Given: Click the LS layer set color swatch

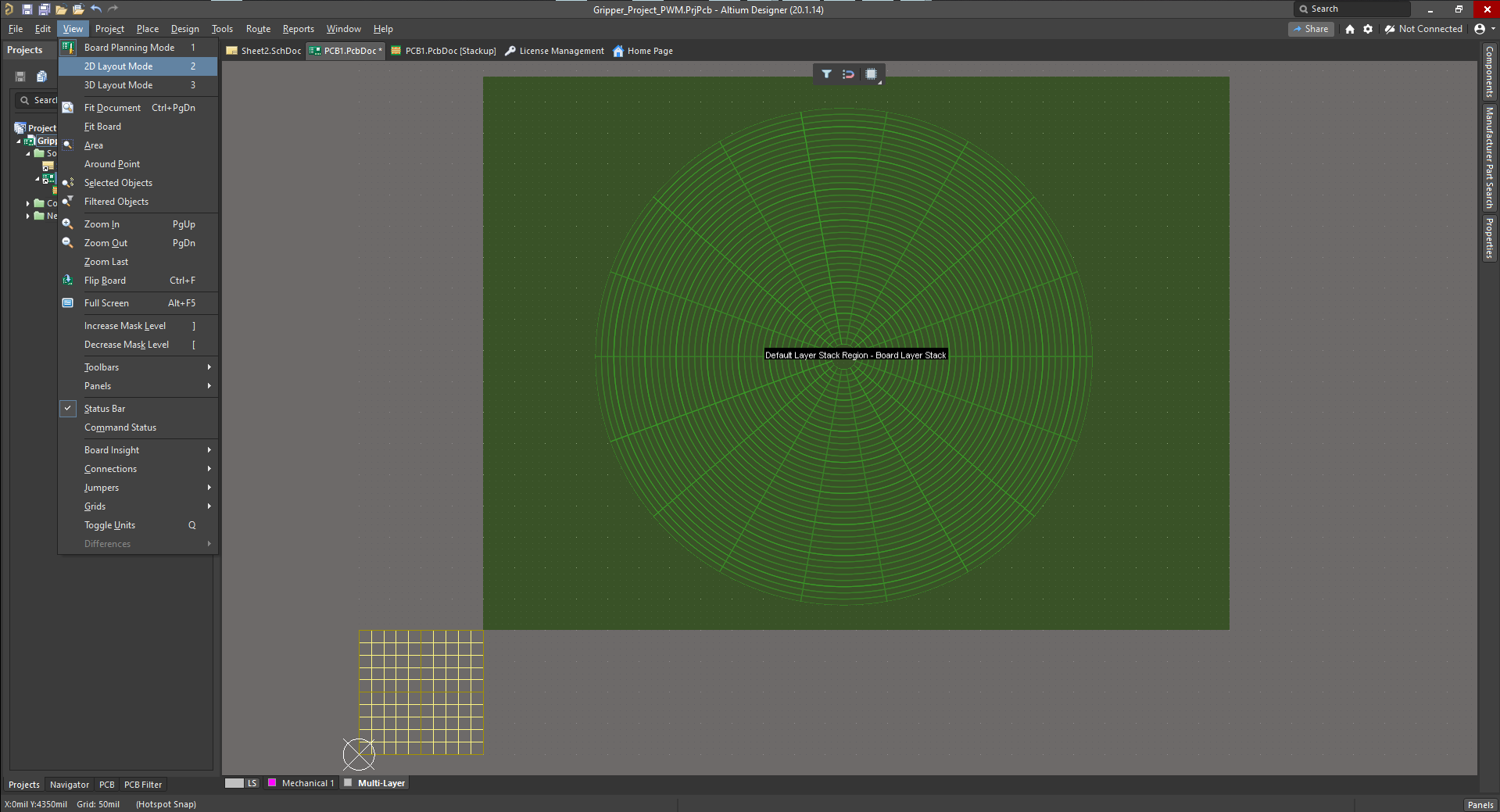Looking at the screenshot, I should [234, 783].
